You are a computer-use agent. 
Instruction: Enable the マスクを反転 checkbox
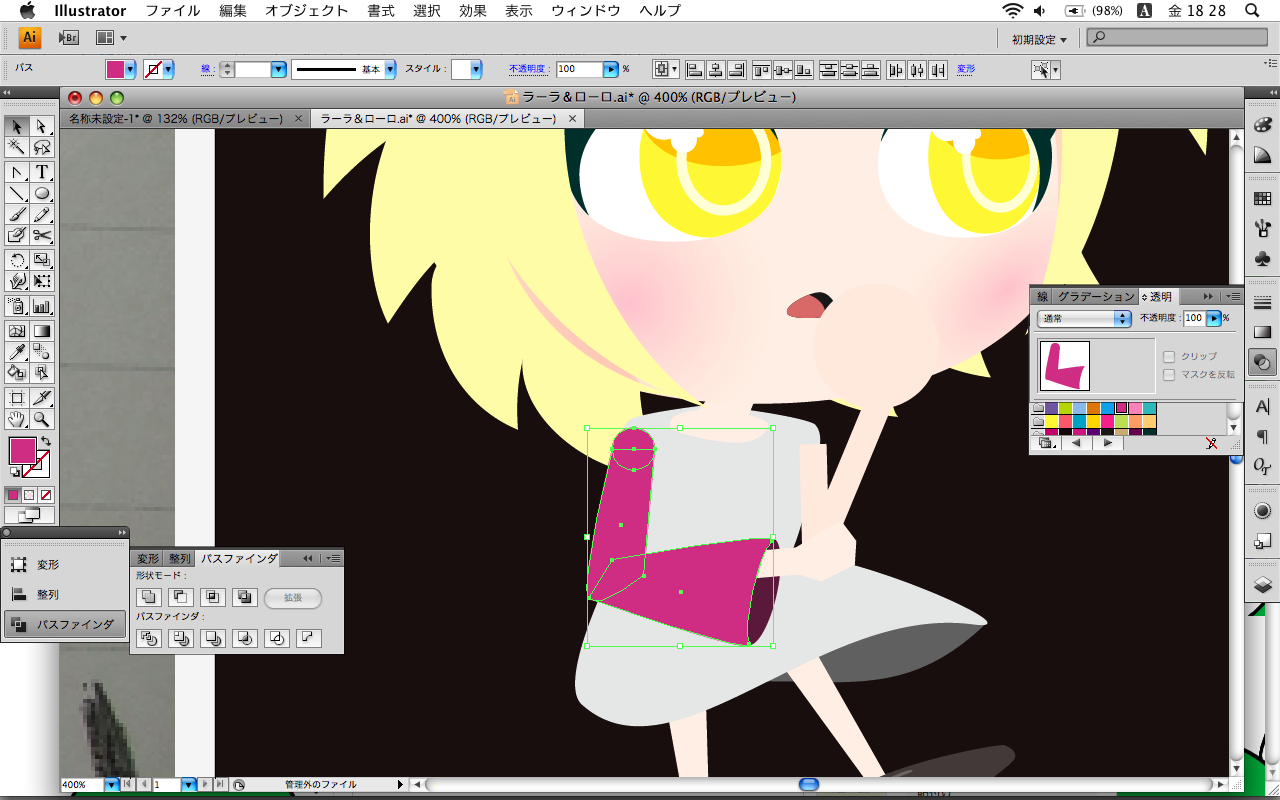point(1169,374)
